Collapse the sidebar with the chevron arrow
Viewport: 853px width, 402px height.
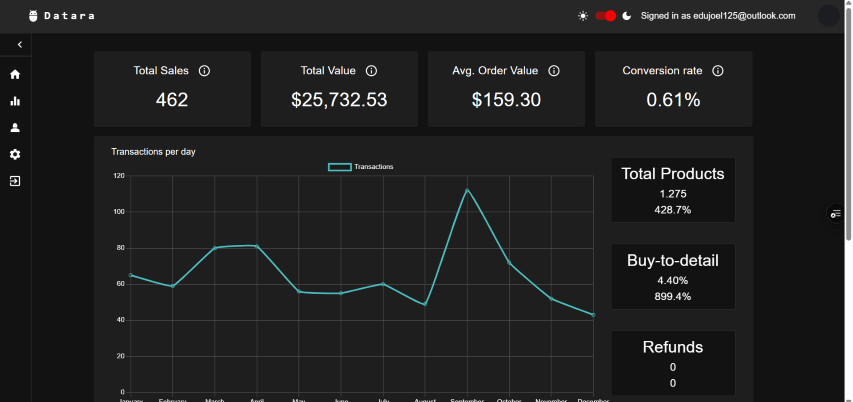pos(20,45)
